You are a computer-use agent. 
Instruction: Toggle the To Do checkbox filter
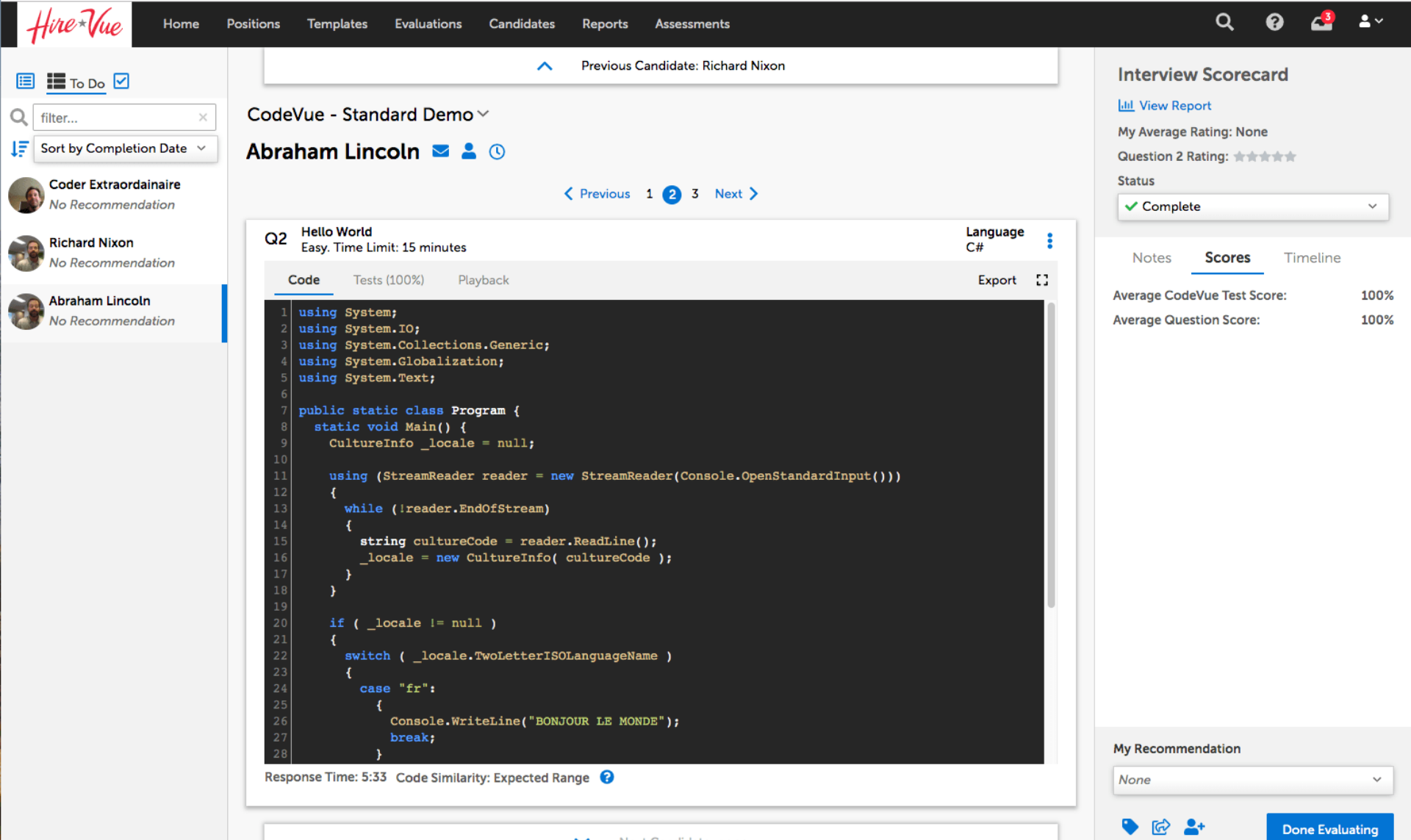[122, 82]
